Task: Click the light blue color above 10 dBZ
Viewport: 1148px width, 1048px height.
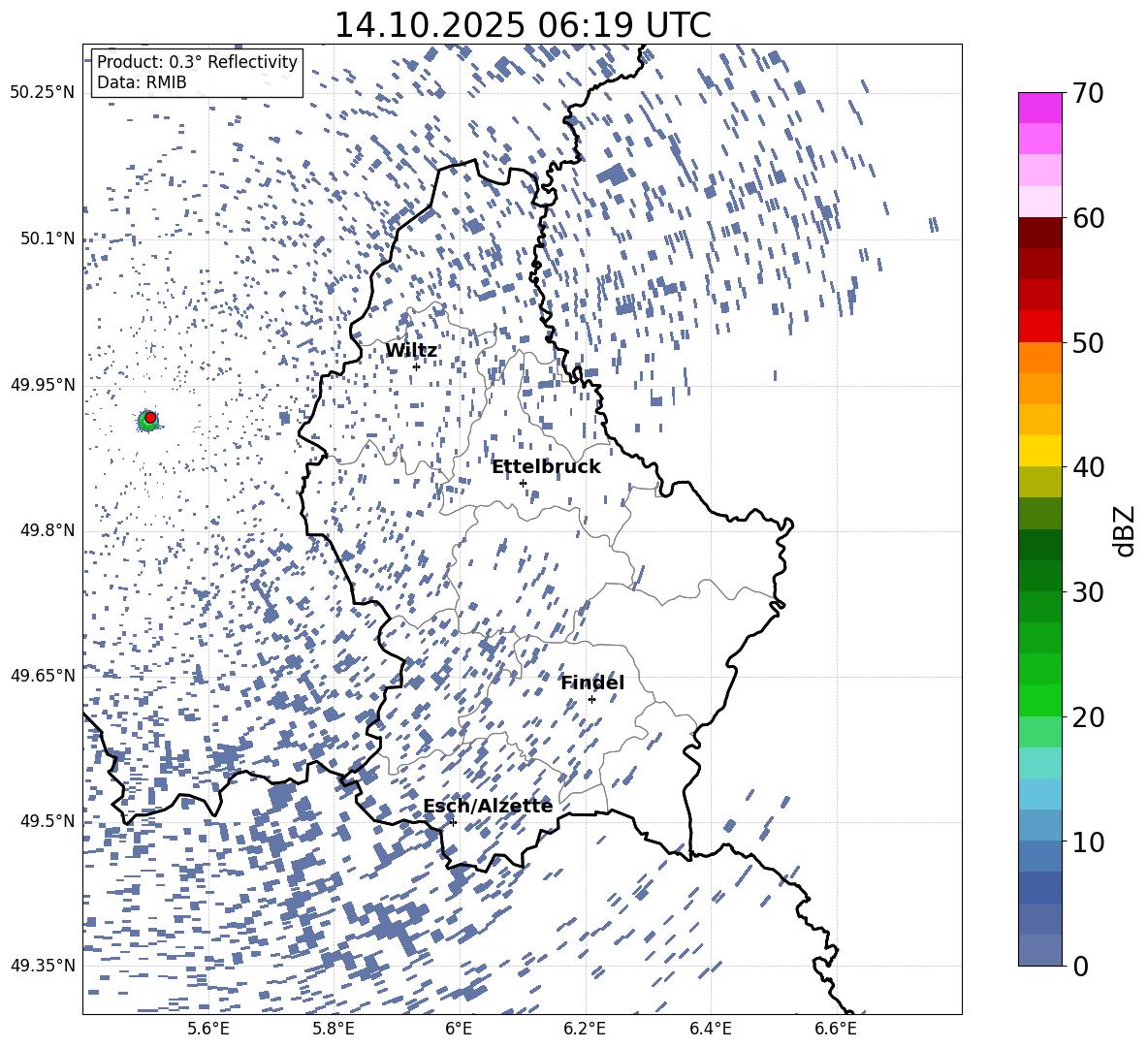Action: click(x=1040, y=825)
